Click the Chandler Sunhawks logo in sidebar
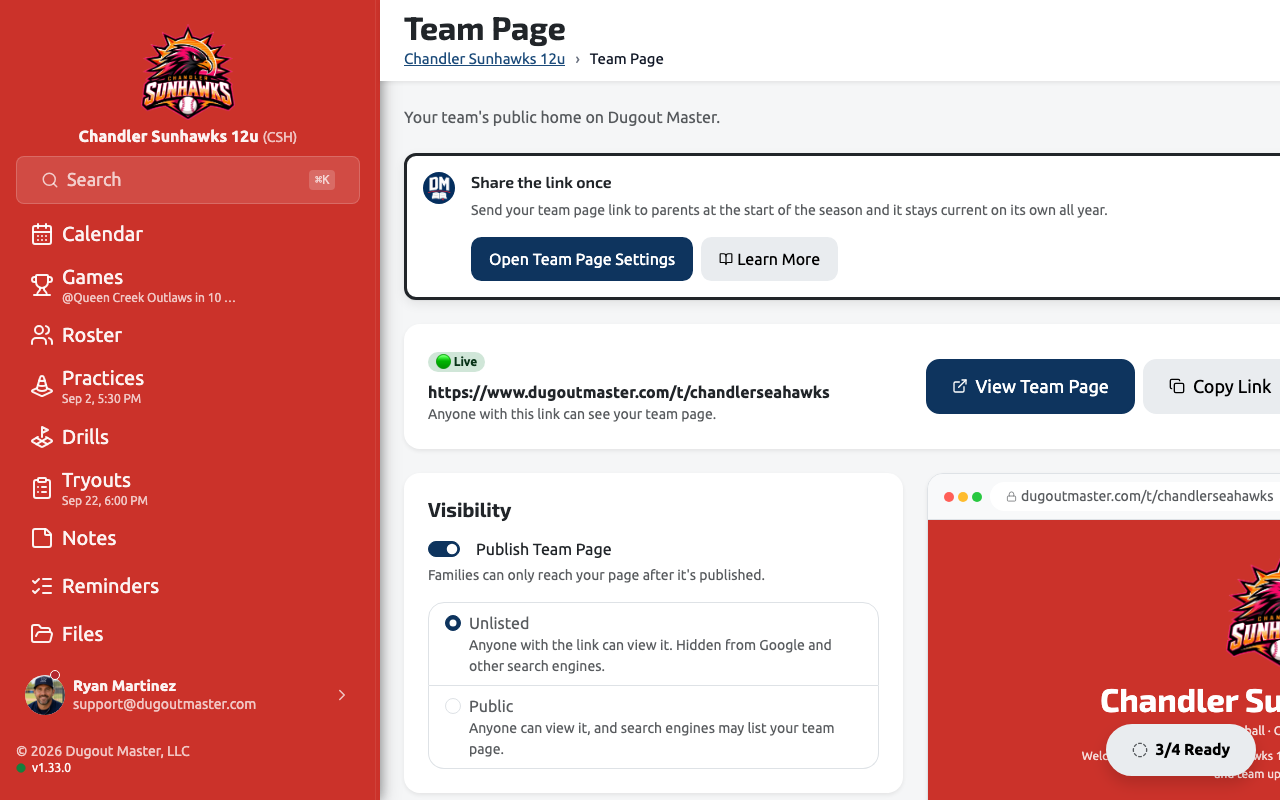Viewport: 1280px width, 800px height. point(188,72)
